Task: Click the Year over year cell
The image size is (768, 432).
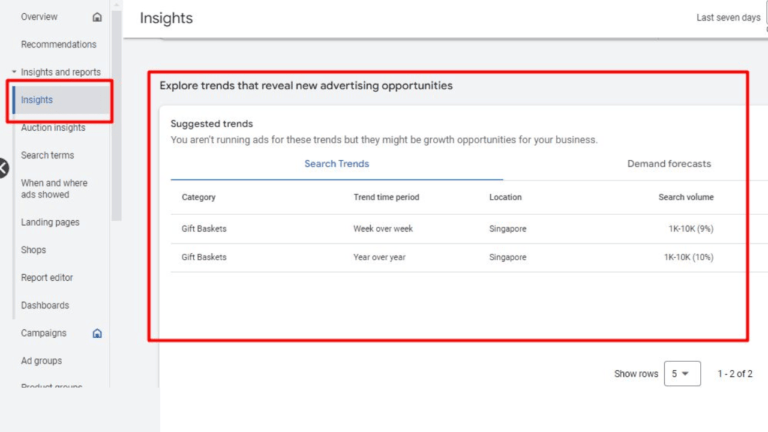Action: [x=379, y=257]
